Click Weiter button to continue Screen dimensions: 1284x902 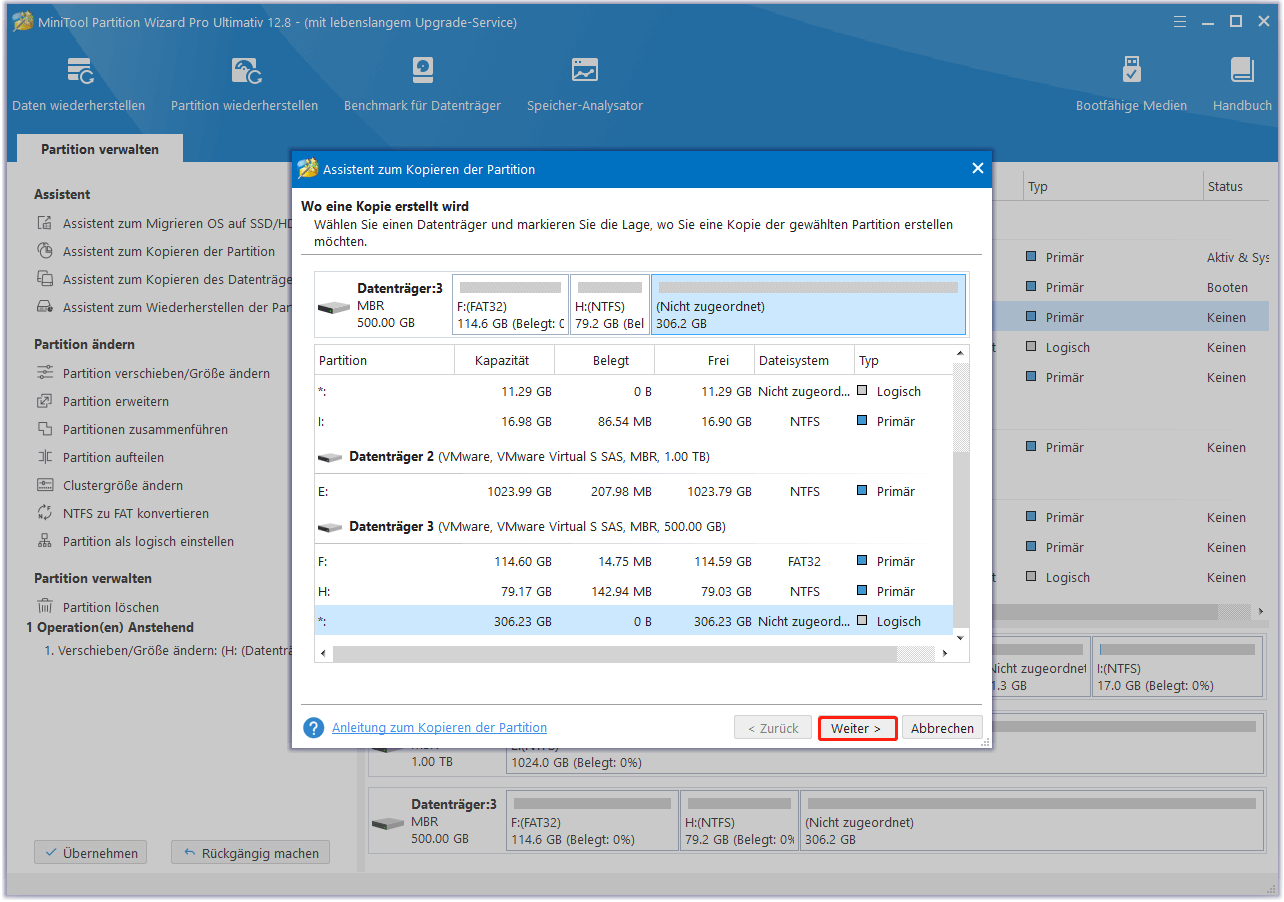857,728
